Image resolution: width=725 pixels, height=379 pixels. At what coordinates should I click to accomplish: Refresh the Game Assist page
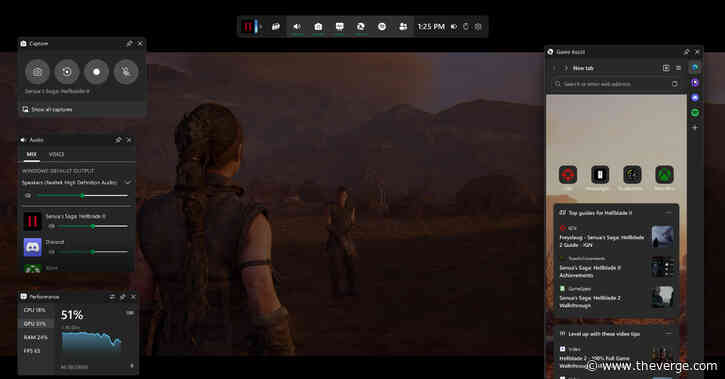[675, 84]
